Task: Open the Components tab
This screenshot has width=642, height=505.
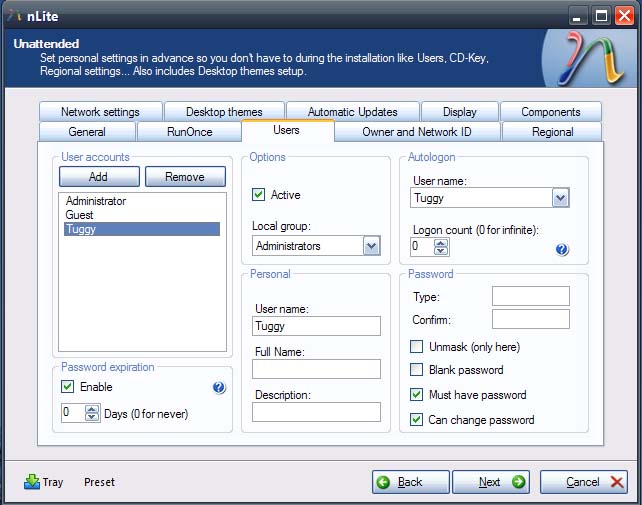Action: coord(551,112)
